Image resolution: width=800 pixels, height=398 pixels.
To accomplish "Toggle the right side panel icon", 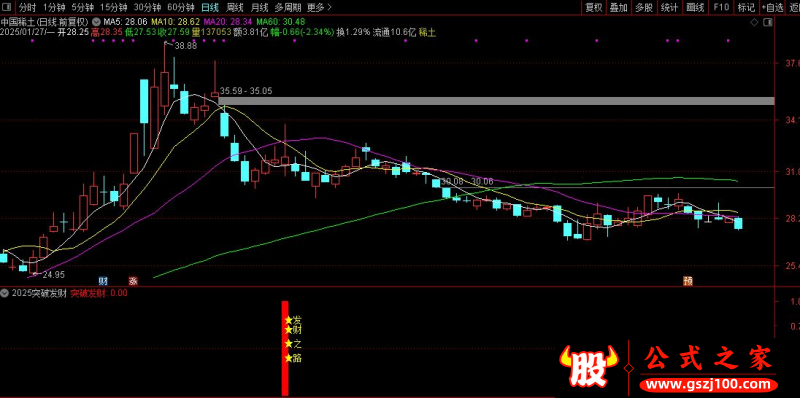I will (x=768, y=22).
